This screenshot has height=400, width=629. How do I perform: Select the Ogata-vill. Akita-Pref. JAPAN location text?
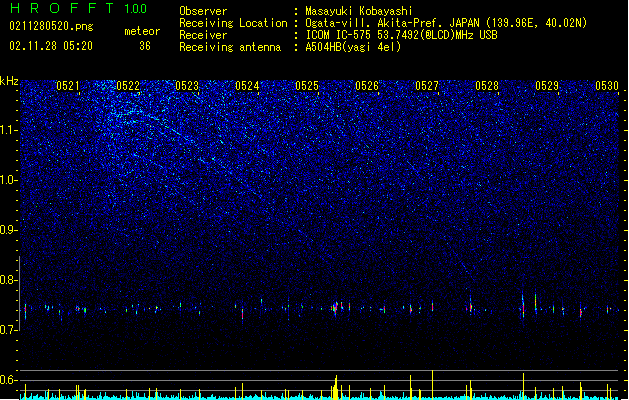coord(446,23)
